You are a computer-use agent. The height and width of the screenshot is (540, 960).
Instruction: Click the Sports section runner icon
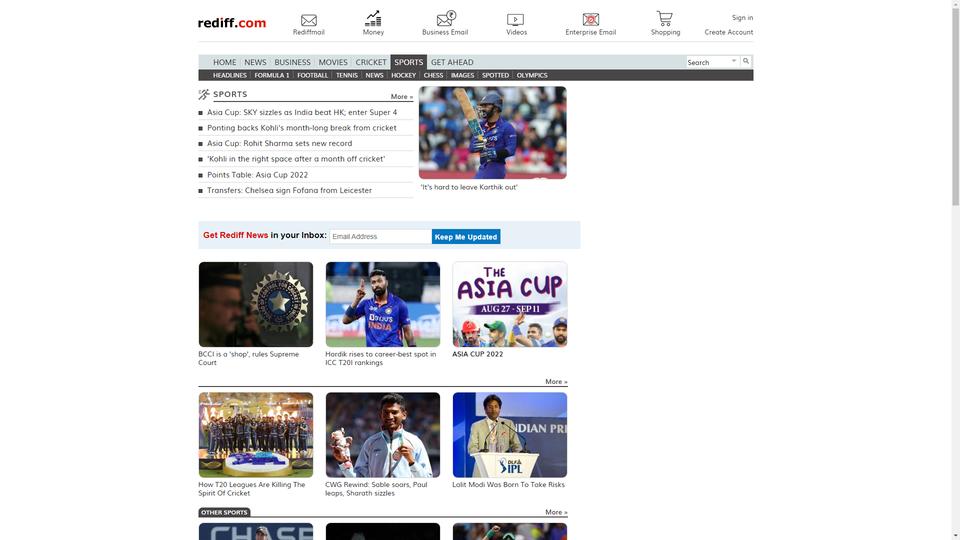click(204, 94)
